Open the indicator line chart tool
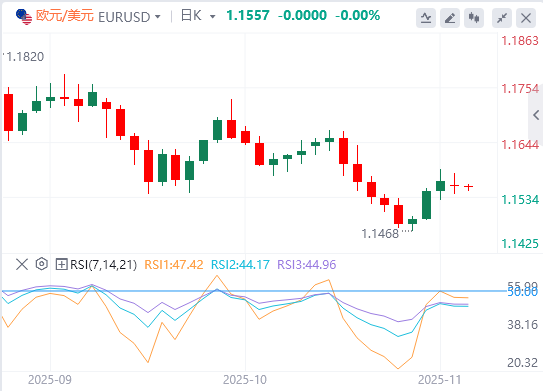The width and height of the screenshot is (543, 391). coord(426,18)
